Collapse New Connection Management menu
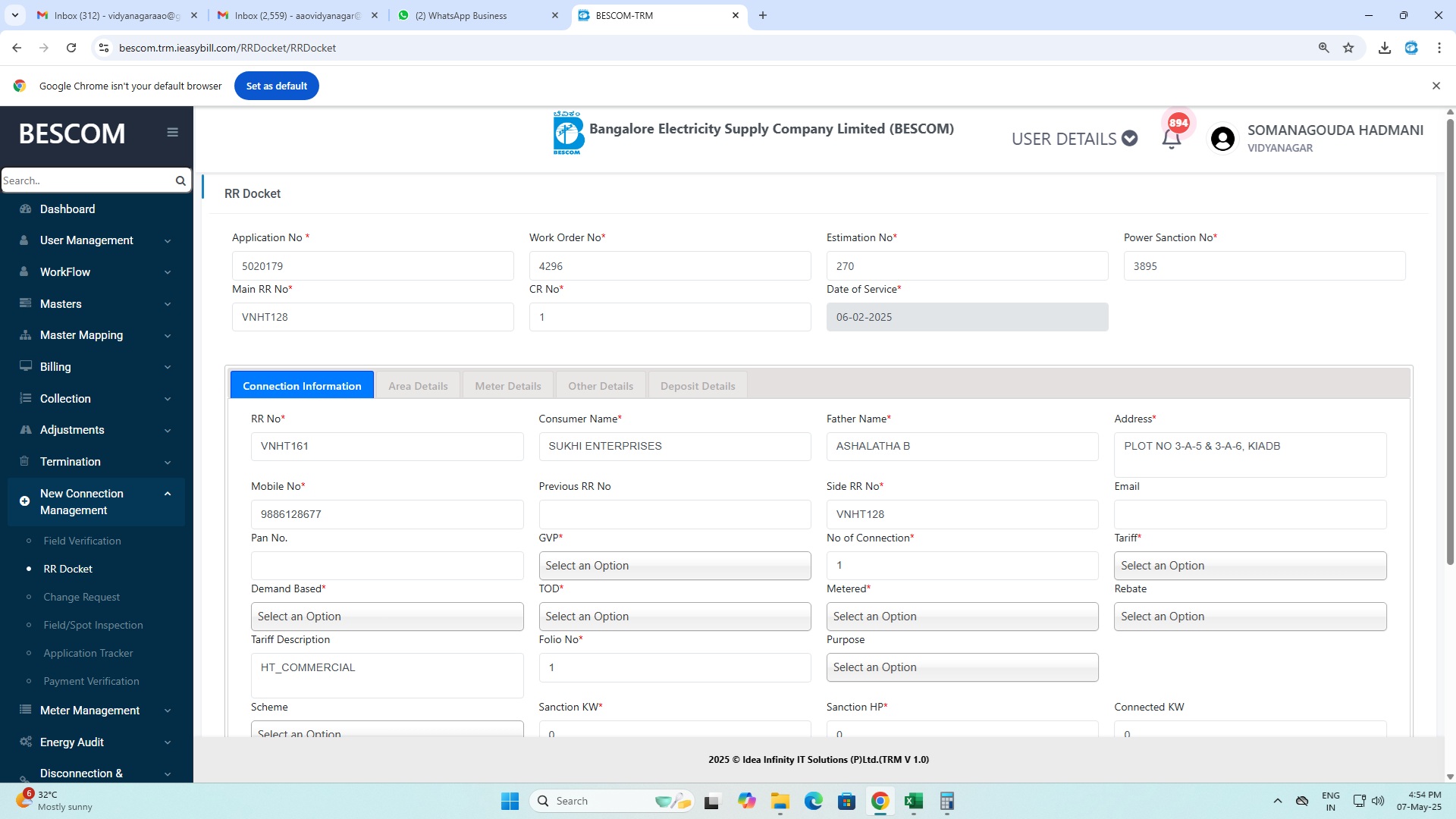The height and width of the screenshot is (819, 1456). click(96, 502)
